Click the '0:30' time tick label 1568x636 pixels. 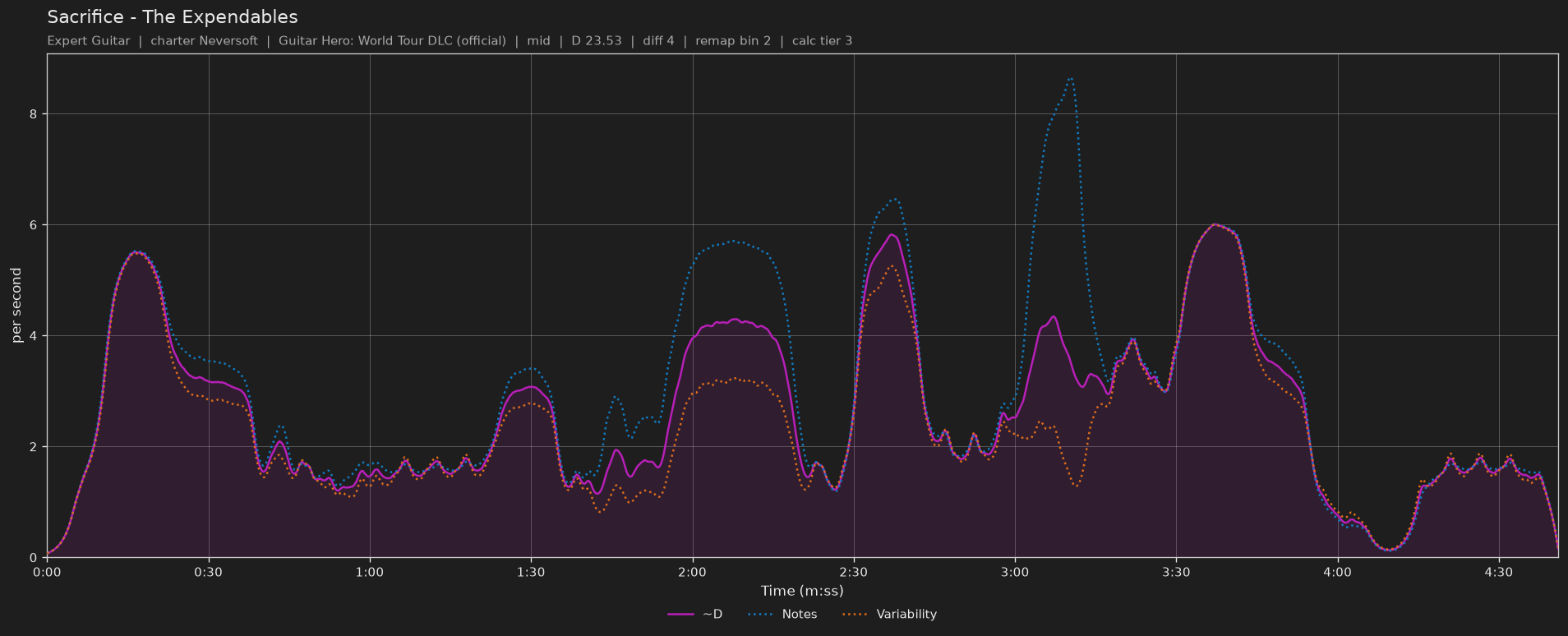(x=209, y=572)
